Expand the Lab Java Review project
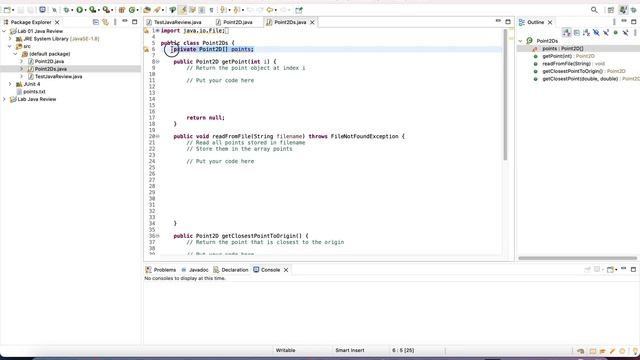Viewport: 640px width, 360px height. (x=4, y=99)
